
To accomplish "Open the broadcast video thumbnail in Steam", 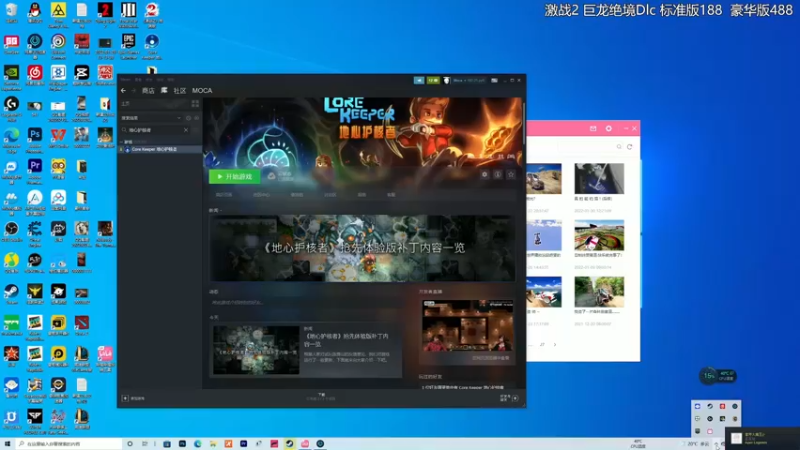I will pos(467,326).
